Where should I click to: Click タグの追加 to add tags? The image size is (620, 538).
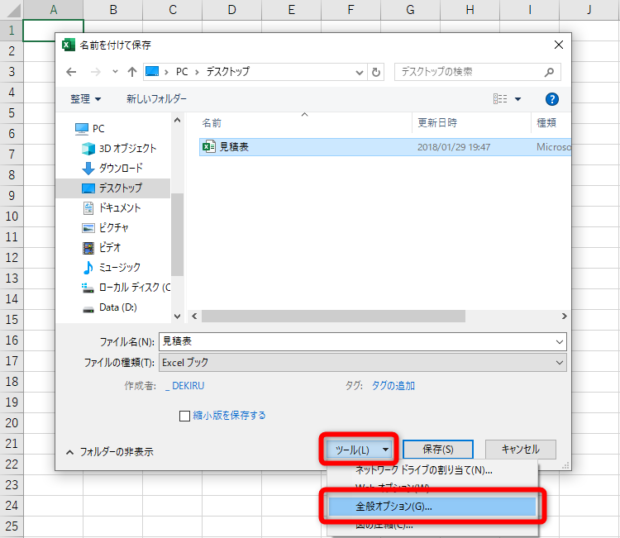point(393,386)
